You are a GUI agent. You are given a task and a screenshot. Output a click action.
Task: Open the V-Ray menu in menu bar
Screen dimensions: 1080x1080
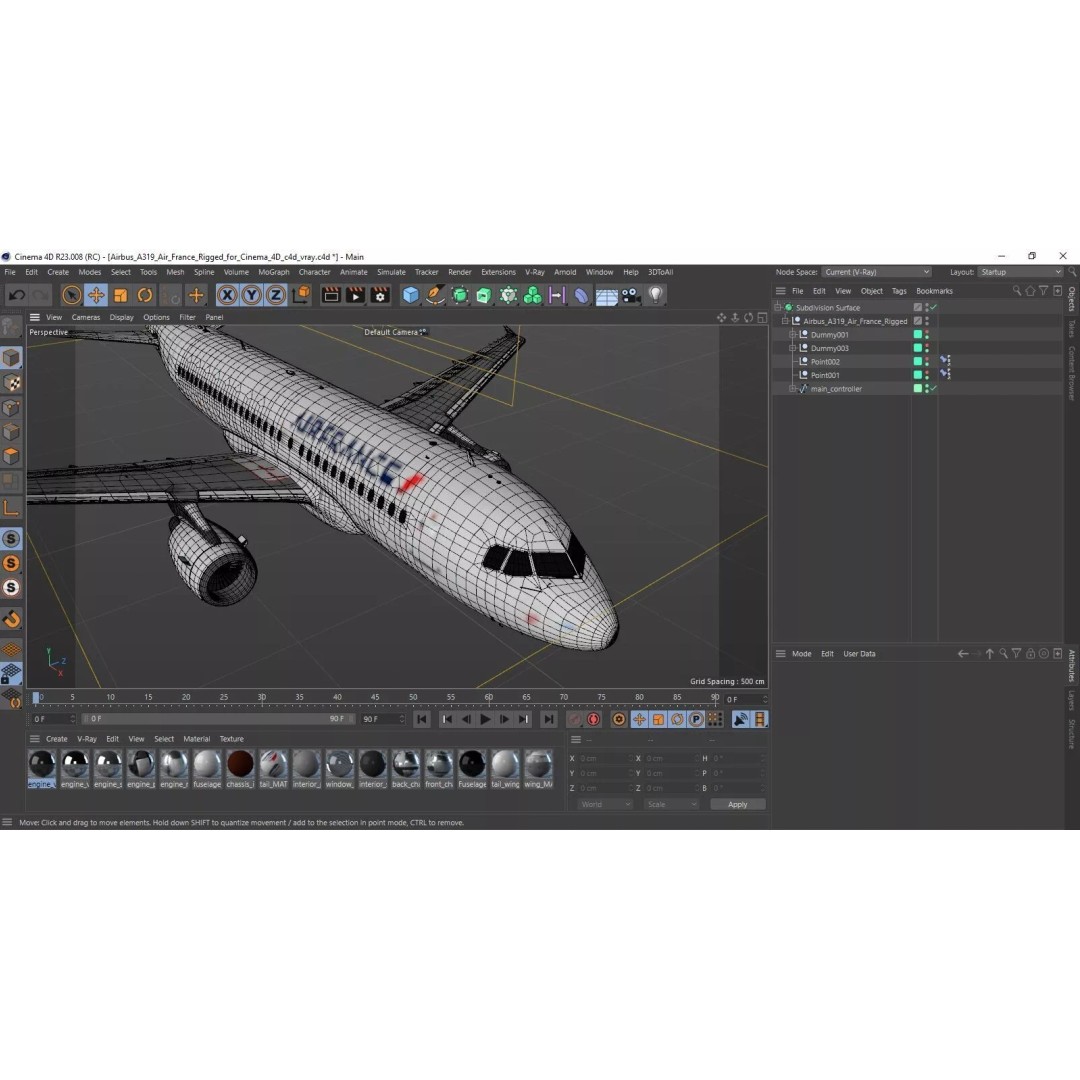[x=534, y=272]
